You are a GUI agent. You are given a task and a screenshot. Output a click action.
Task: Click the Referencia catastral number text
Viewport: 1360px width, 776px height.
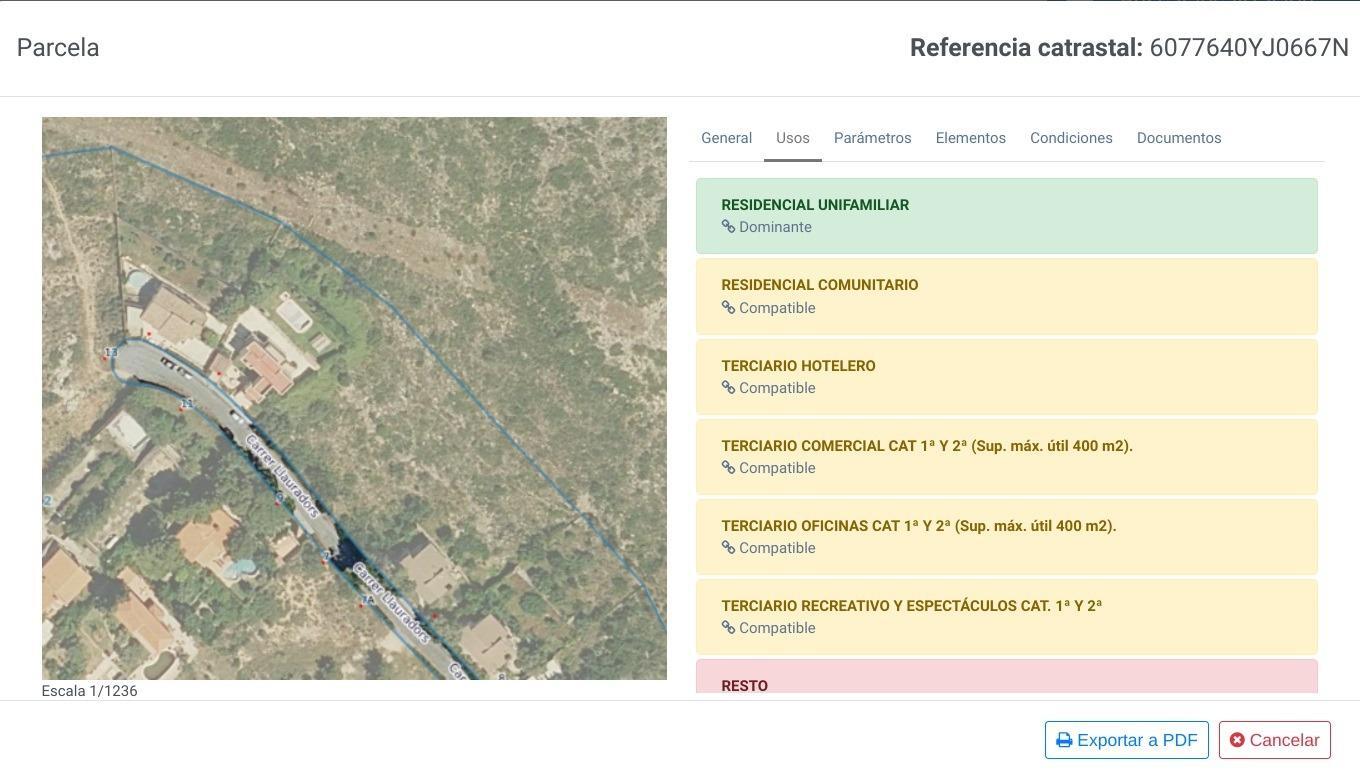click(x=1249, y=47)
